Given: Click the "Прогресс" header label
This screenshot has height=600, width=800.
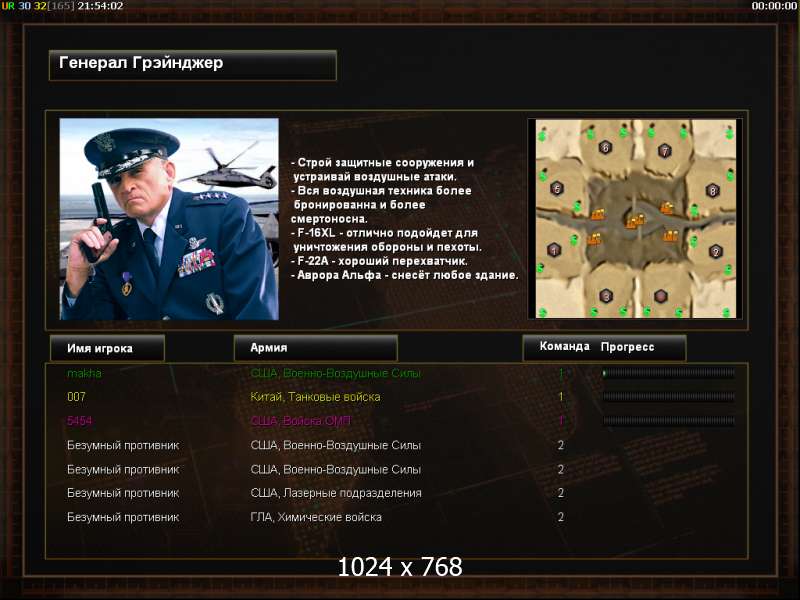Looking at the screenshot, I should 627,347.
